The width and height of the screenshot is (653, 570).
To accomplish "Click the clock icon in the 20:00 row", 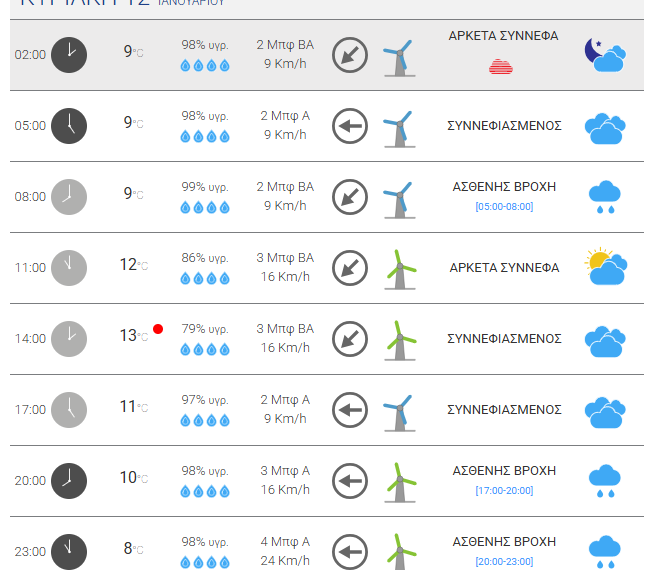I will coord(69,480).
